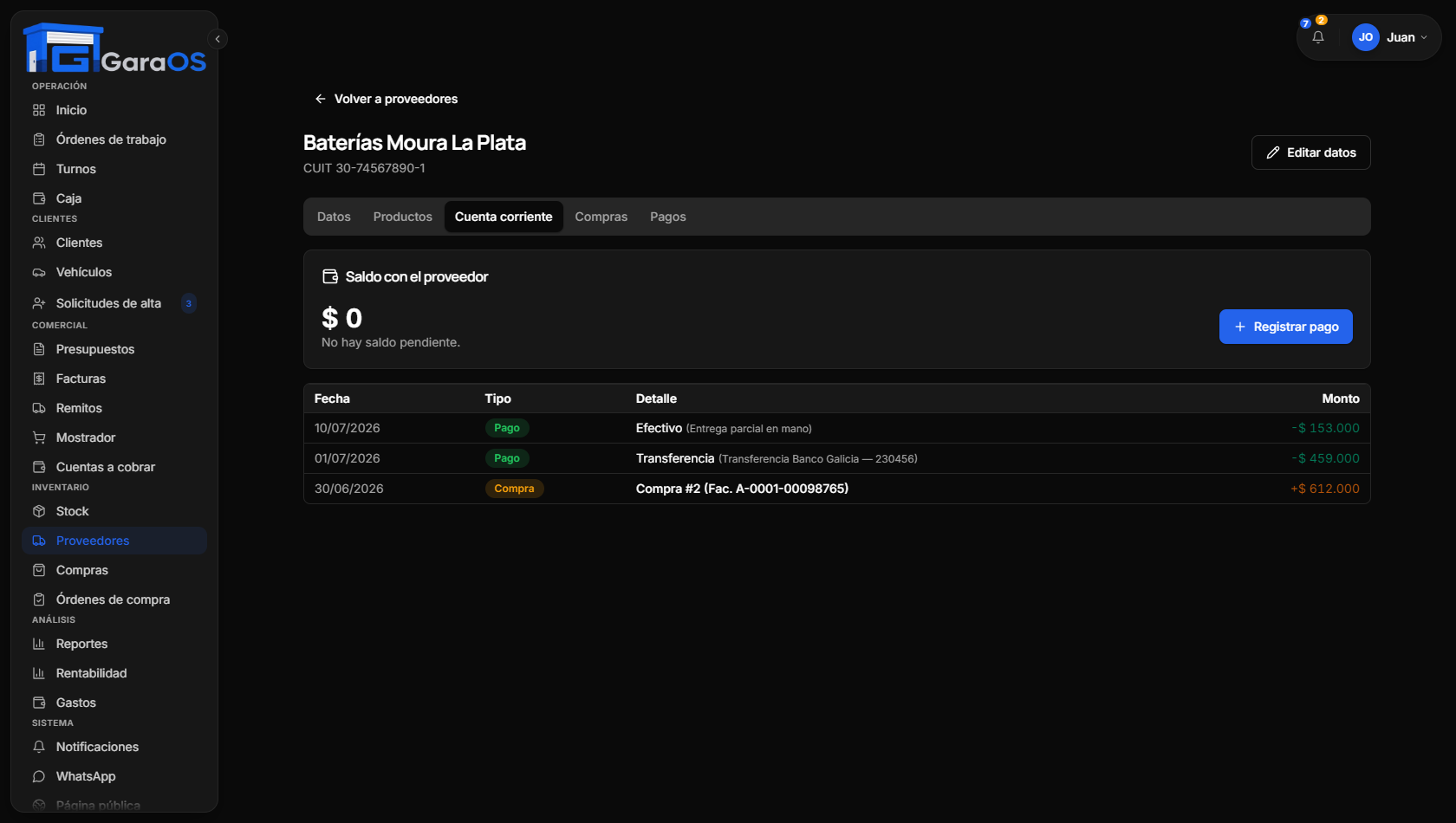Open Facturas in the sidebar
Screen dimensions: 1456x823
pyautogui.click(x=114, y=379)
